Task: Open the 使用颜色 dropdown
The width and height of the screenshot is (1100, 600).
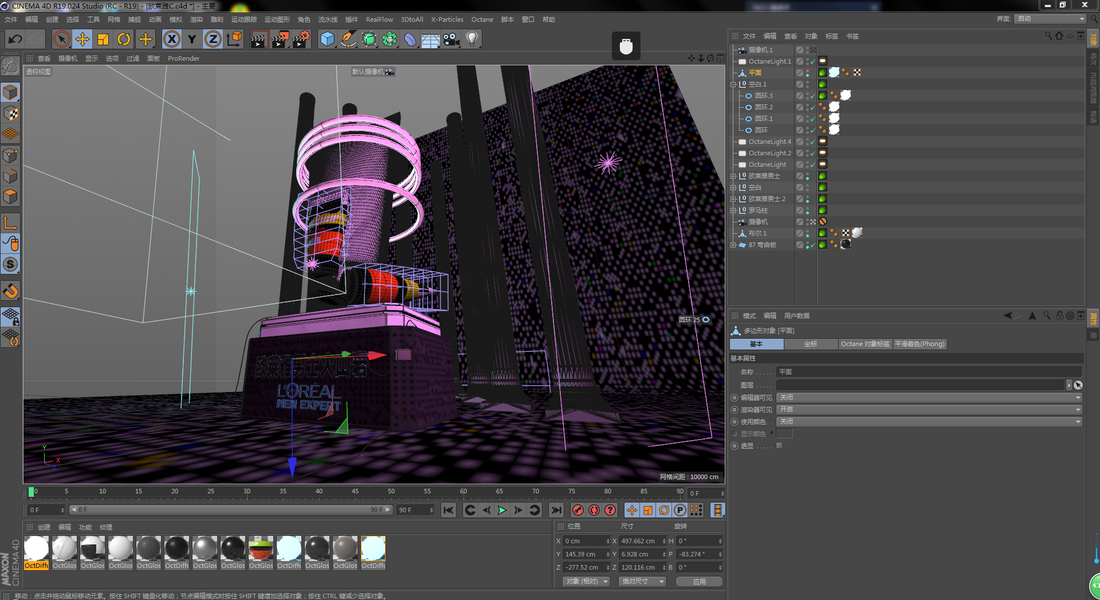Action: pyautogui.click(x=930, y=422)
